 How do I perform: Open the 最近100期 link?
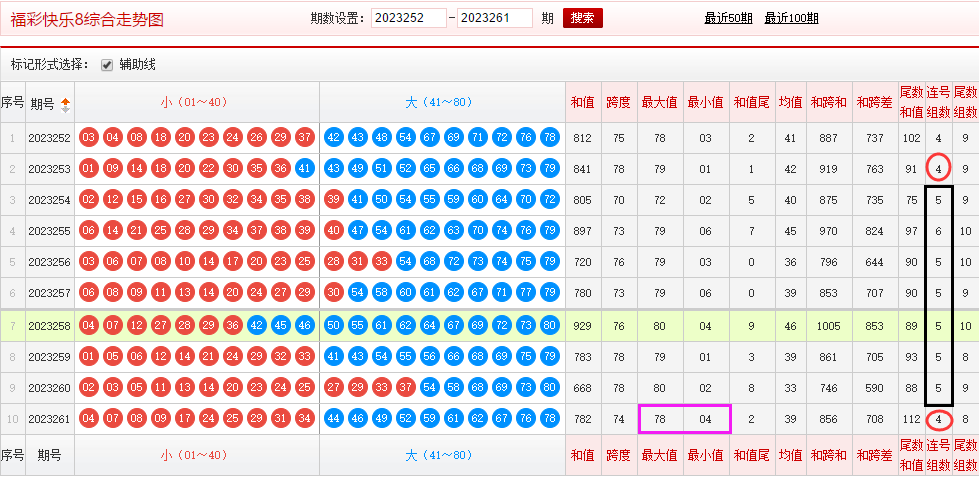click(791, 18)
